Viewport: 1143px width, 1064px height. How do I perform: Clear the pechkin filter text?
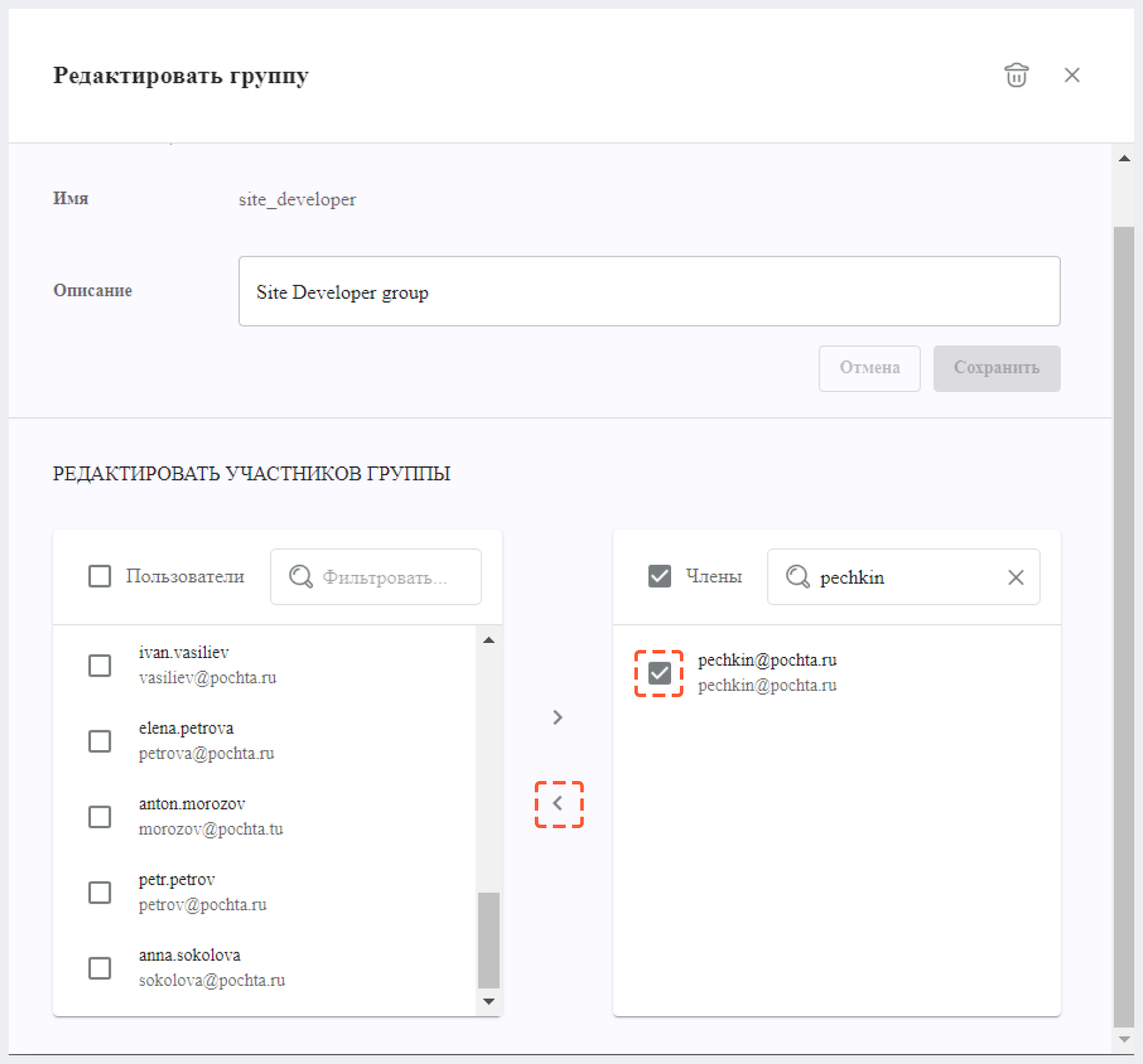click(1016, 577)
